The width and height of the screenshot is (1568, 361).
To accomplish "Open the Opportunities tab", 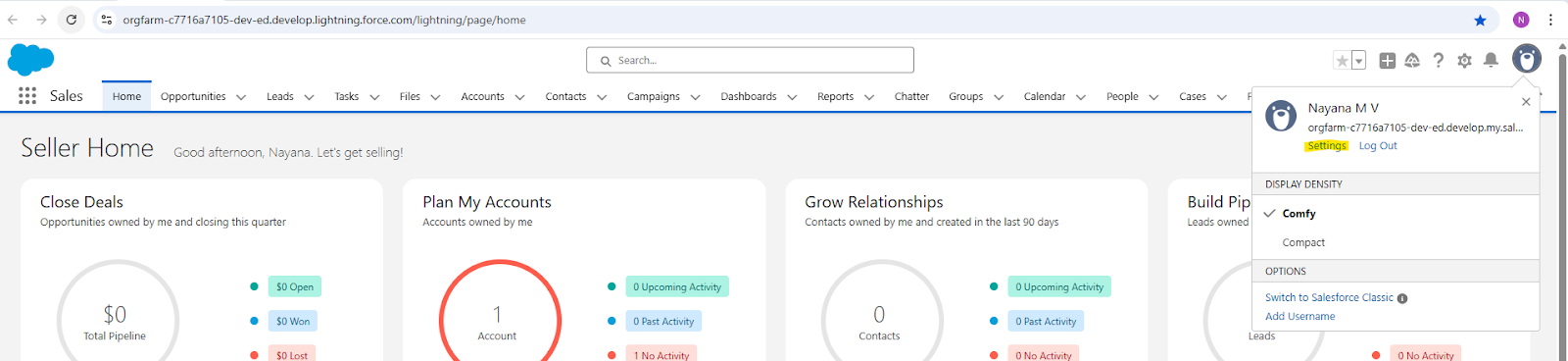I will click(x=193, y=96).
